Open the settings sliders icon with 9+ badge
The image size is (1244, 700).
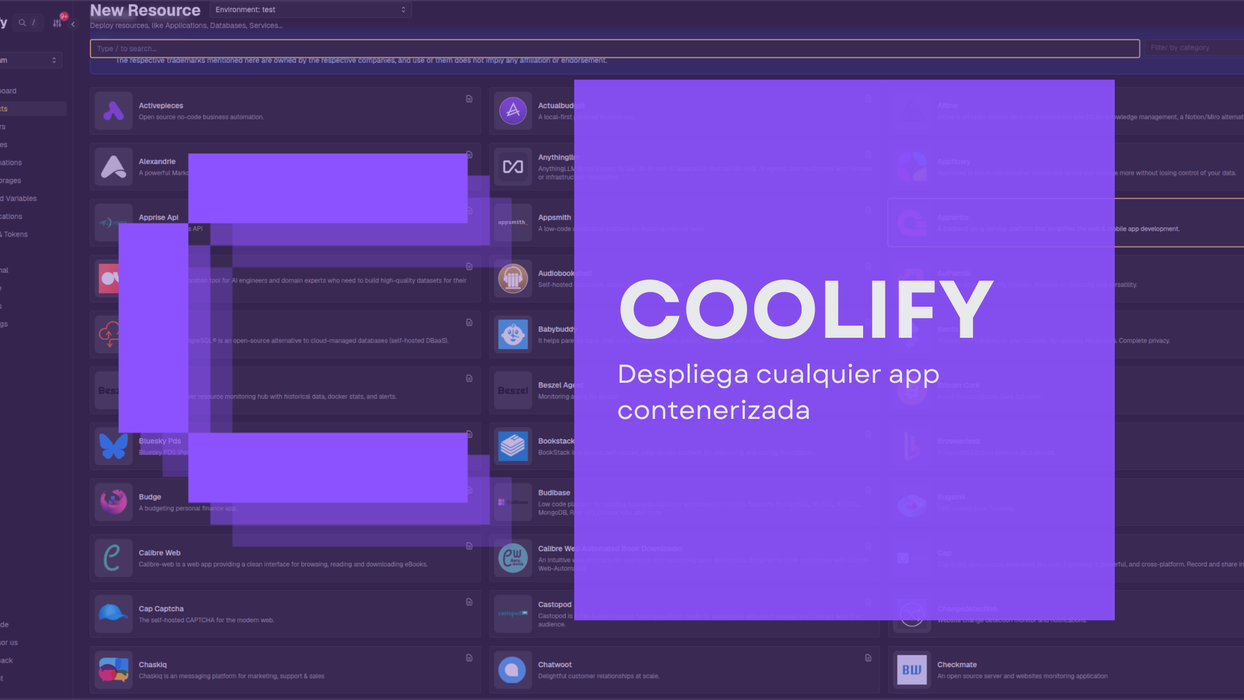[58, 22]
